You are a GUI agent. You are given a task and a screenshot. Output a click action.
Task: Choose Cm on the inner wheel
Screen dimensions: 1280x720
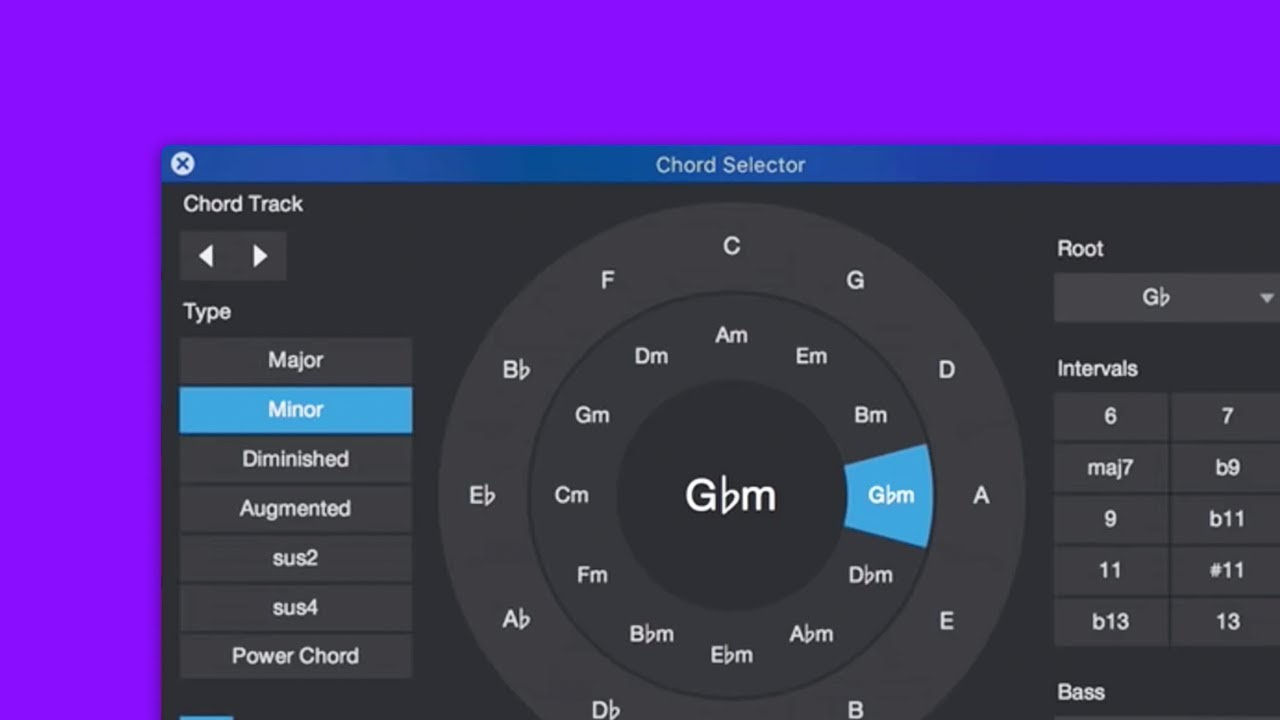[571, 495]
